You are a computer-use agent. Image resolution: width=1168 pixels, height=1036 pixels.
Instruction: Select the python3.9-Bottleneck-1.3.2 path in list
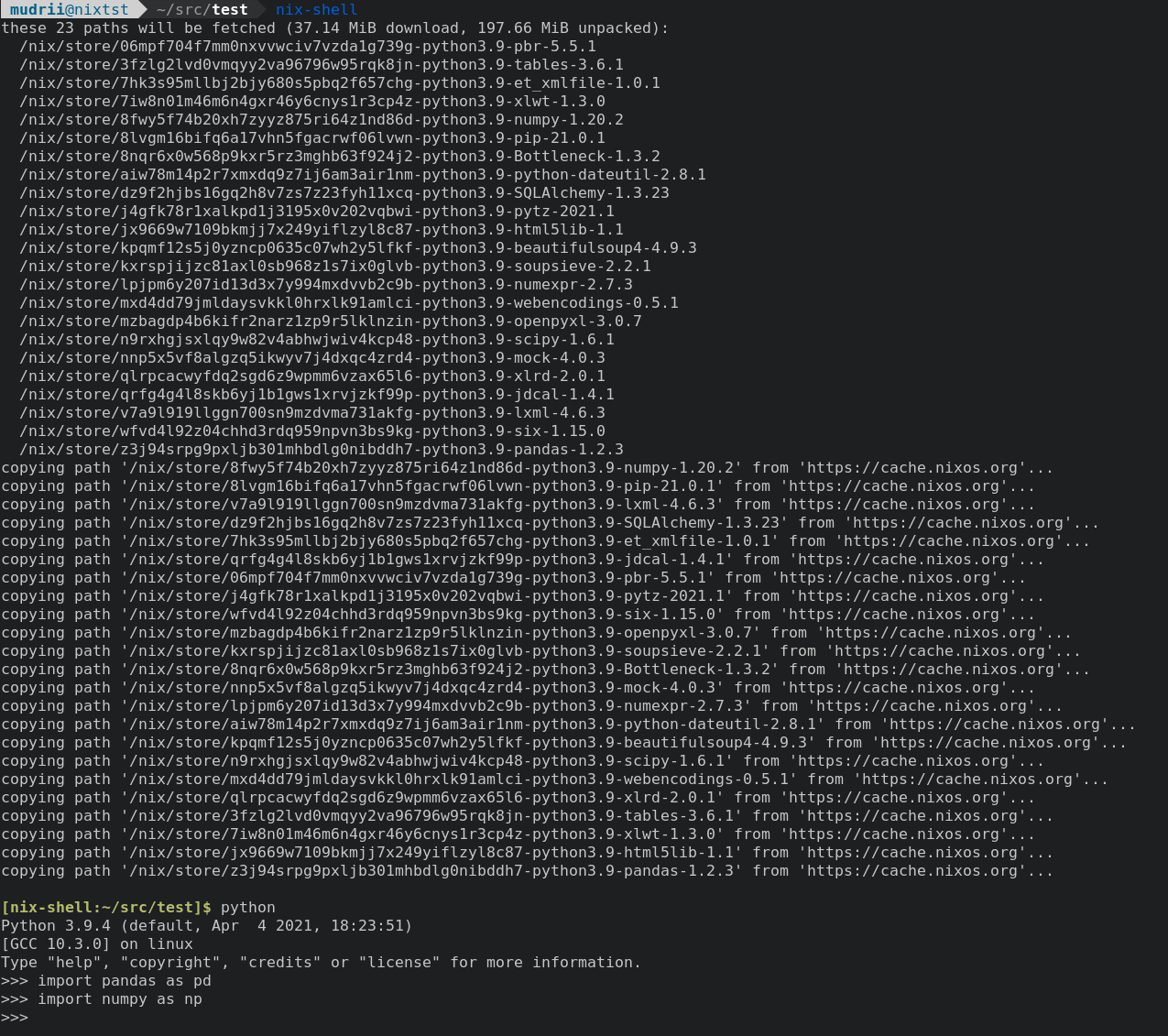[340, 156]
